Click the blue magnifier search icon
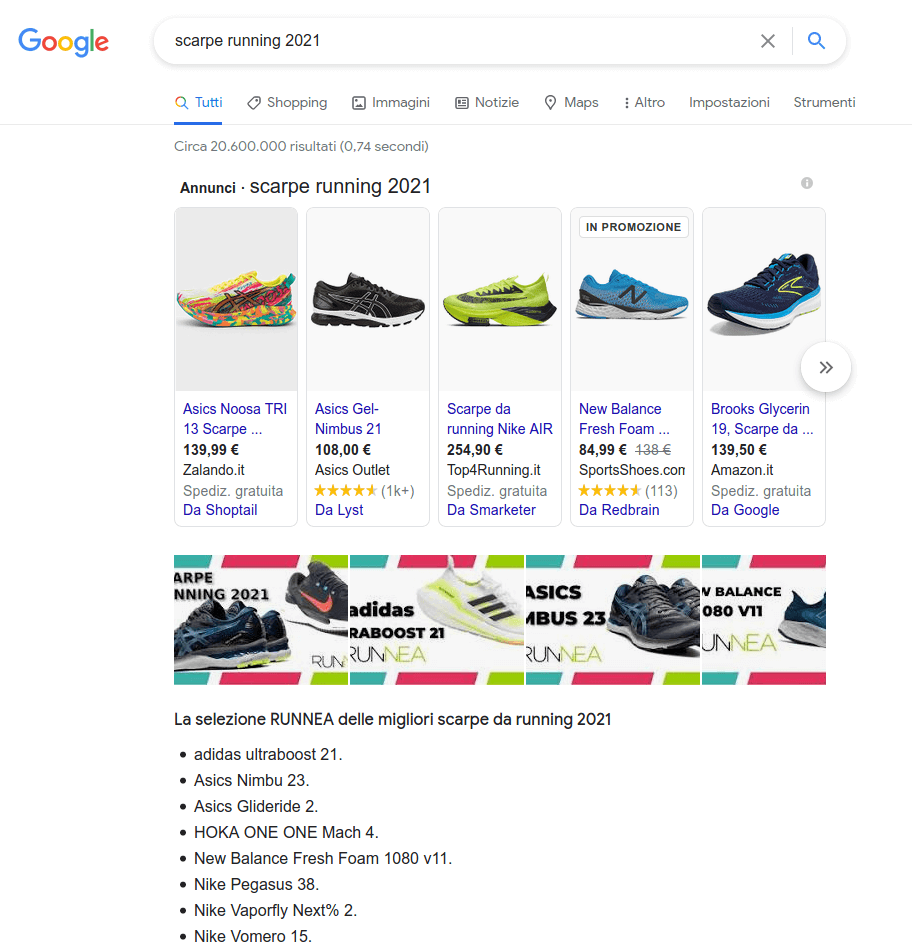Image resolution: width=912 pixels, height=952 pixels. click(816, 41)
